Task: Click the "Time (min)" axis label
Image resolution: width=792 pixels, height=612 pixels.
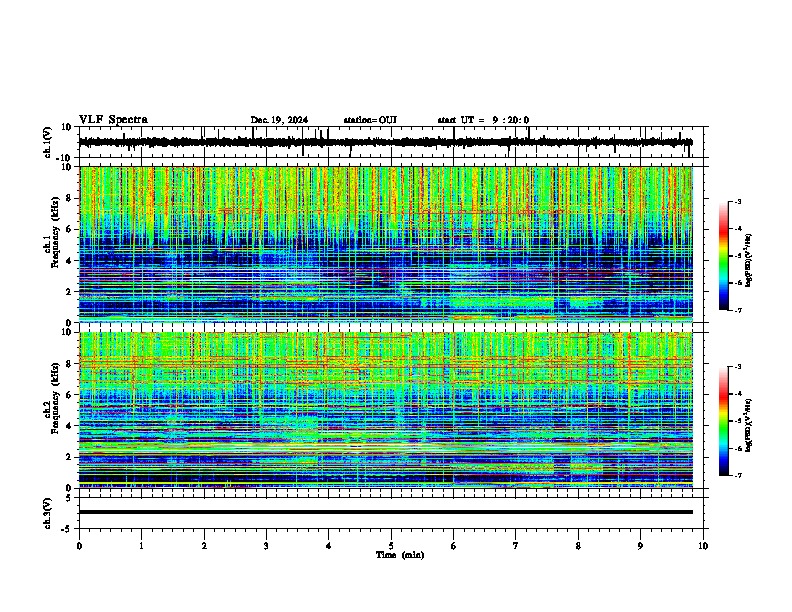Action: click(400, 555)
